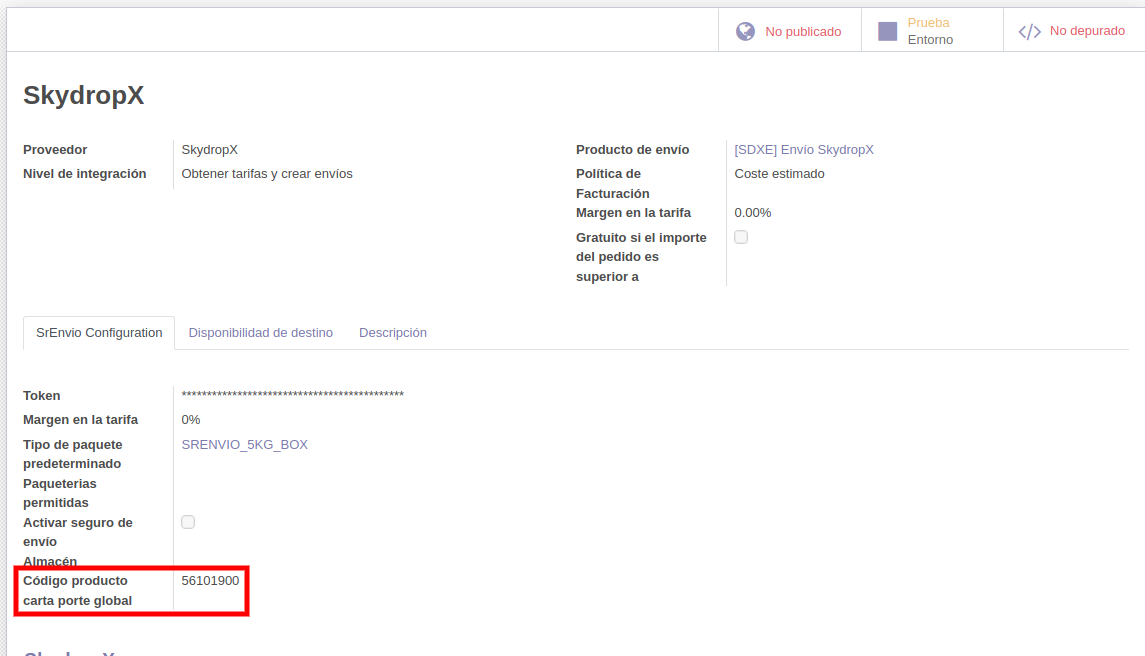Click the SkydropX page title

tap(85, 95)
